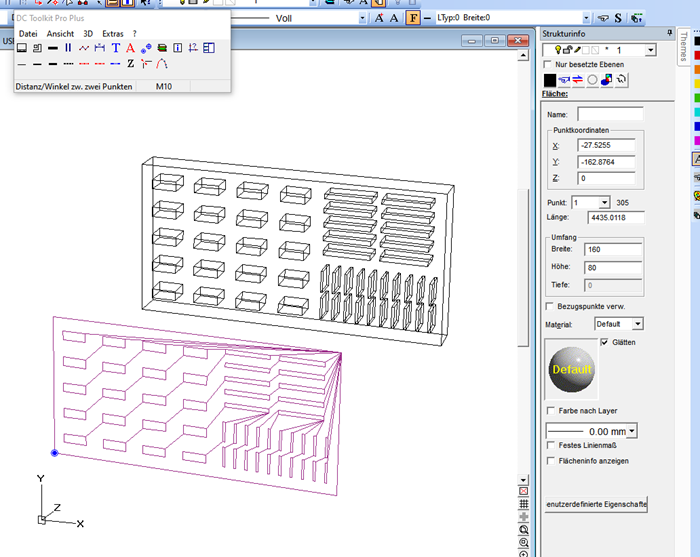Viewport: 700px width, 557px height.
Task: Open the Themes side tab
Action: 683,47
